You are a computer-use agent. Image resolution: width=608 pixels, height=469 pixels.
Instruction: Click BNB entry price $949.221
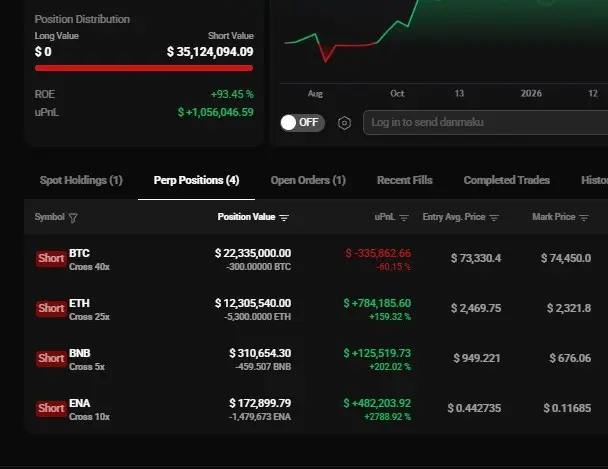[477, 358]
